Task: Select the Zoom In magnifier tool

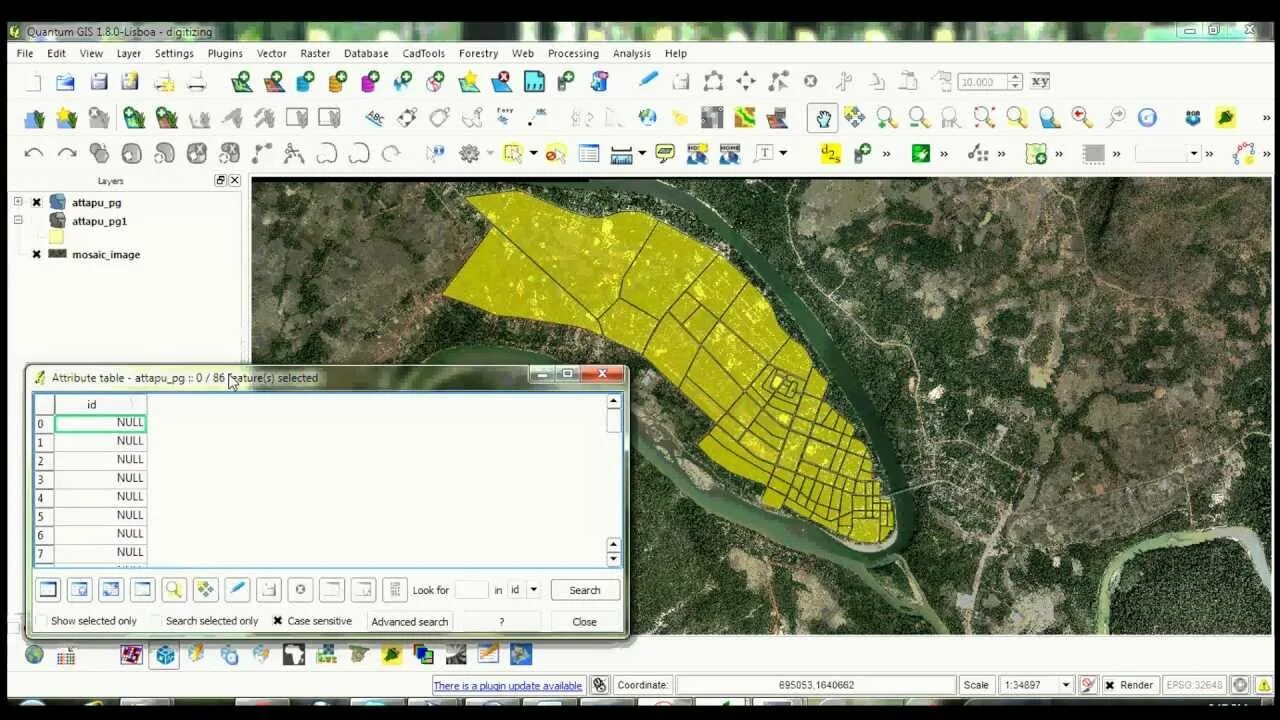Action: 884,117
